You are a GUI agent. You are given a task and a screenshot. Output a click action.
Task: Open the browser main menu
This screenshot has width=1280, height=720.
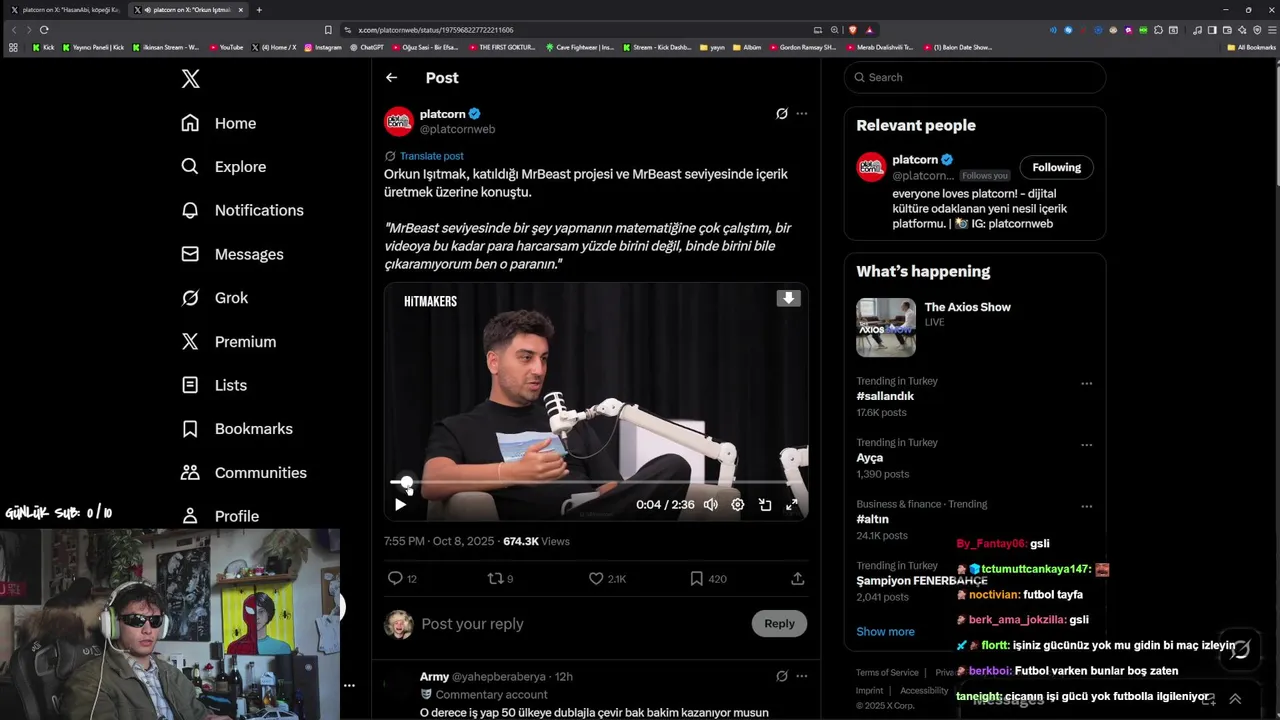coord(1270,30)
